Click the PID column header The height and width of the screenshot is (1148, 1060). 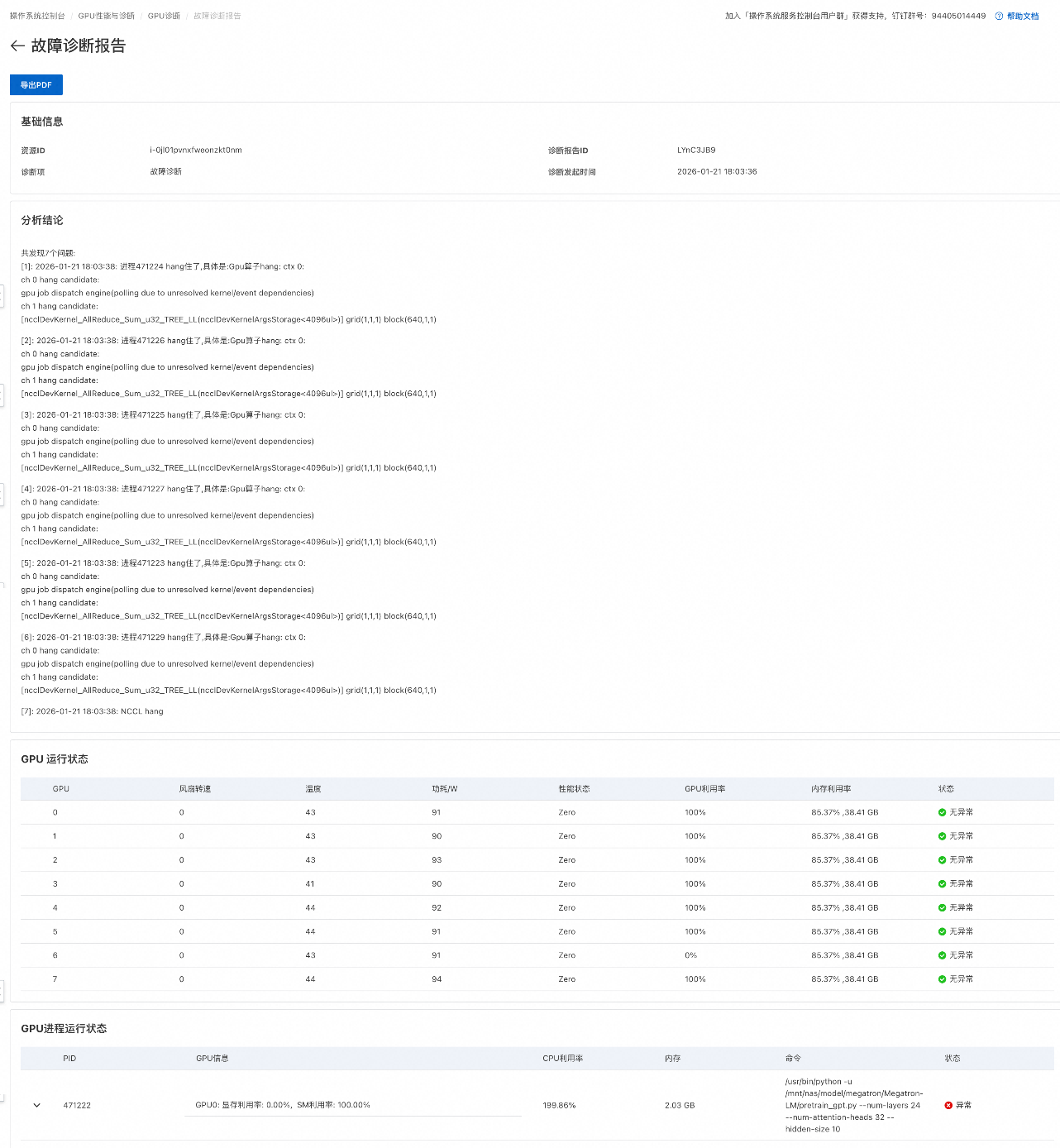point(69,1059)
